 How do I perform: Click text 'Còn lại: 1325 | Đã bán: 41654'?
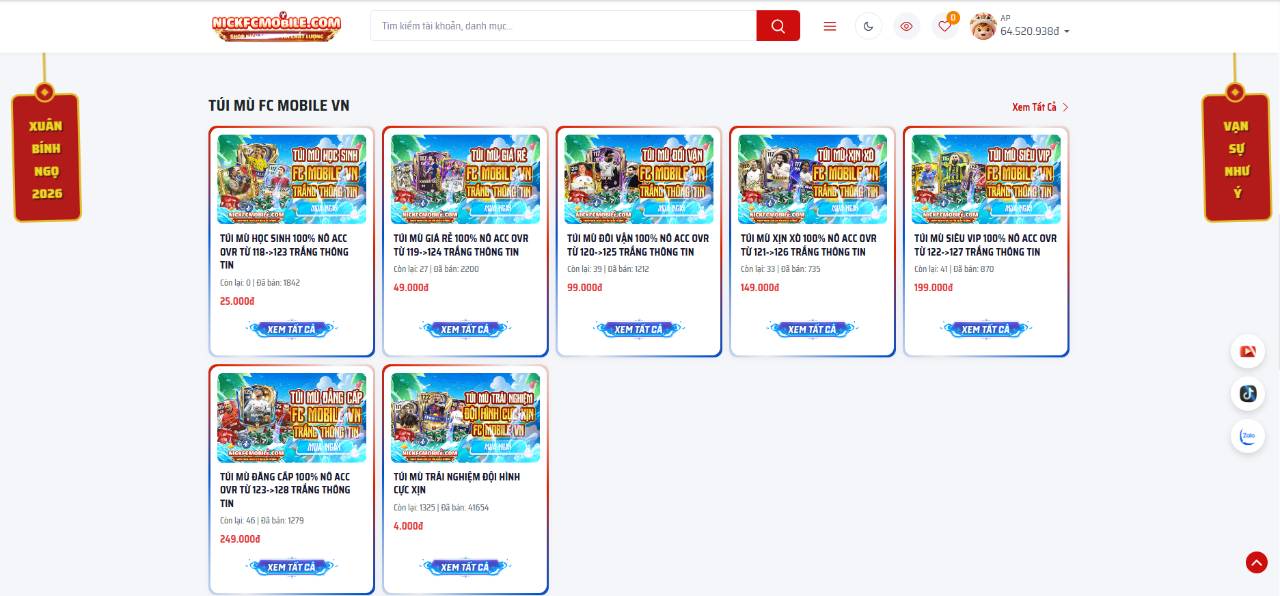click(441, 507)
